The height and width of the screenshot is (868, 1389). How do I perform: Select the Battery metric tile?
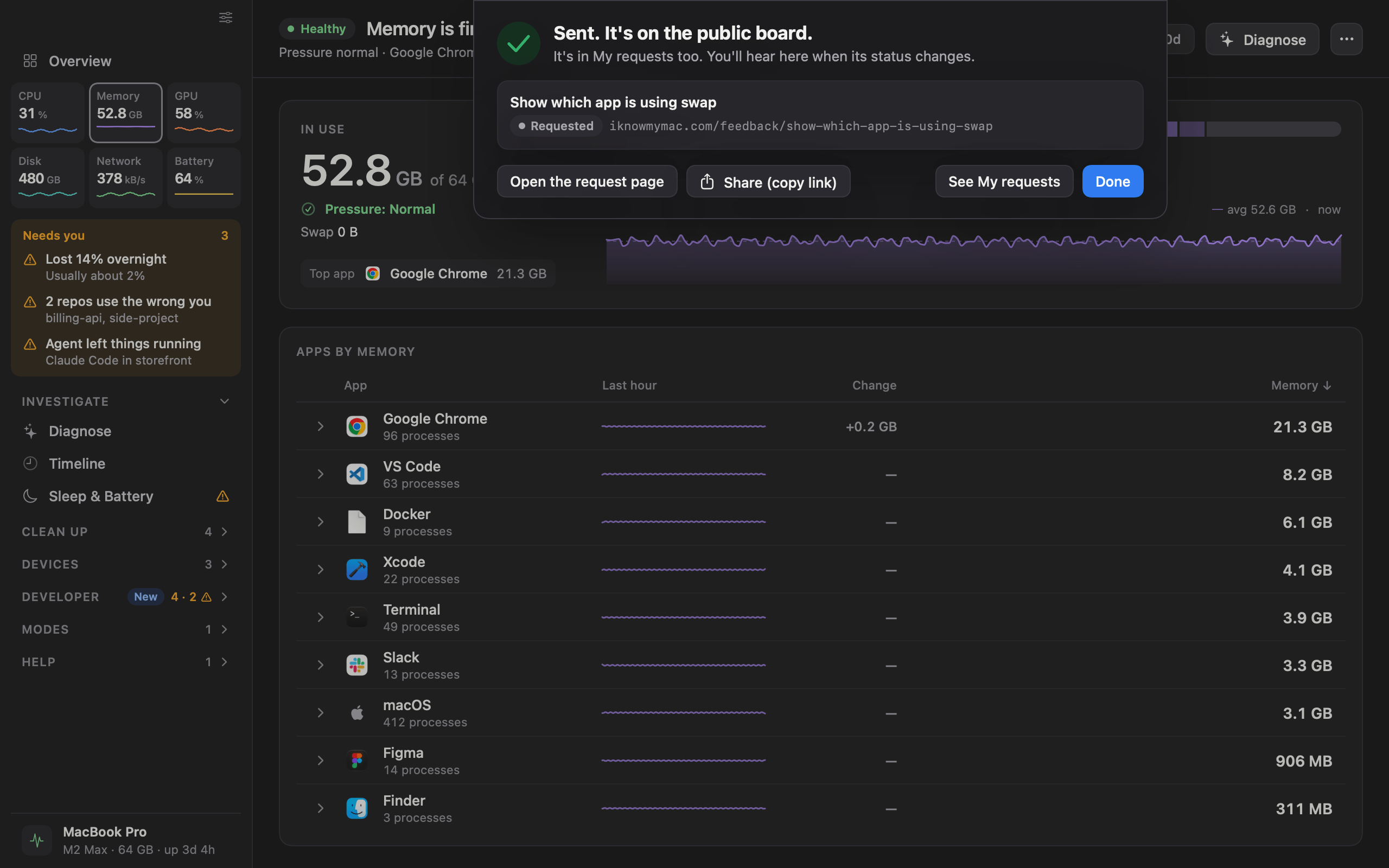(204, 177)
